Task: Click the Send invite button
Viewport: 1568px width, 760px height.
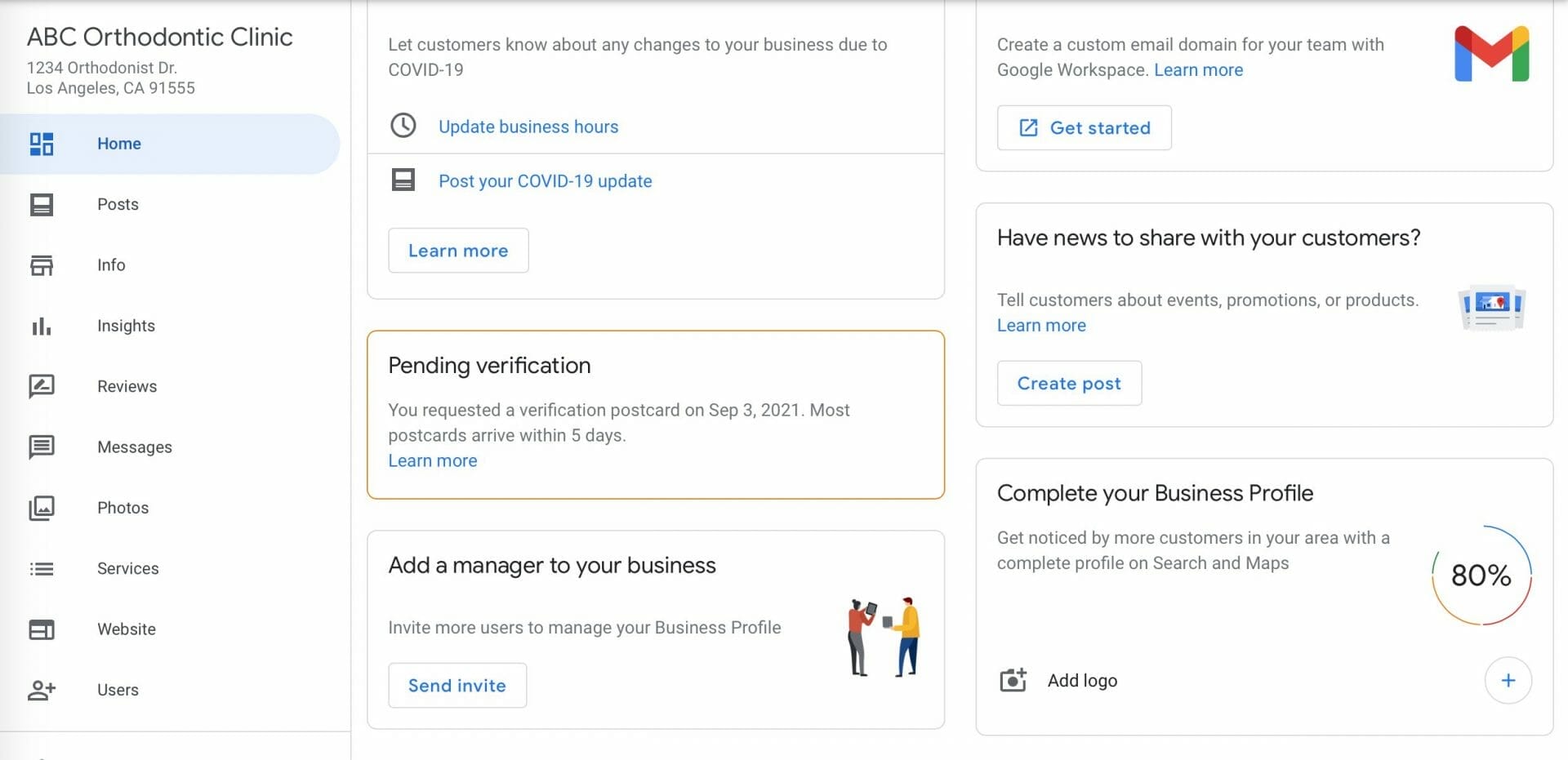Action: tap(457, 686)
